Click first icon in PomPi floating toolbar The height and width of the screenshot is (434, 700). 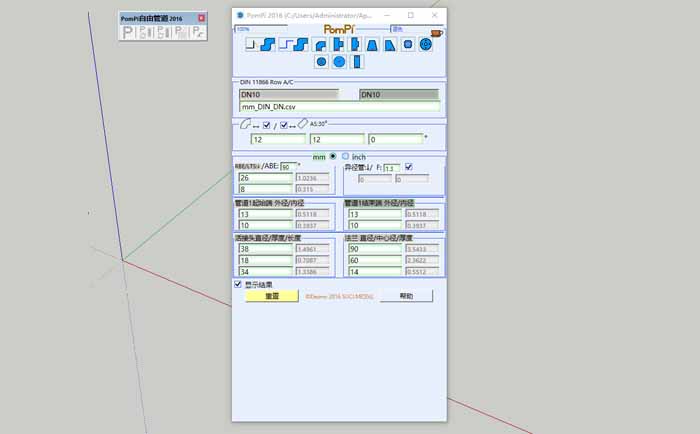pos(128,33)
